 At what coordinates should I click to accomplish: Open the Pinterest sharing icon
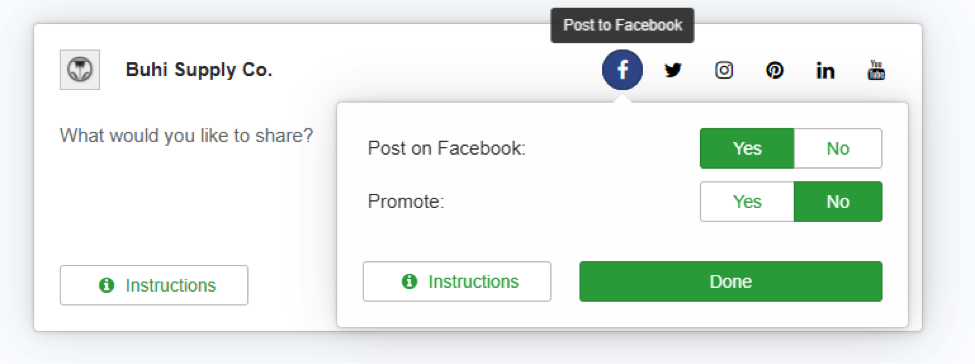(774, 70)
